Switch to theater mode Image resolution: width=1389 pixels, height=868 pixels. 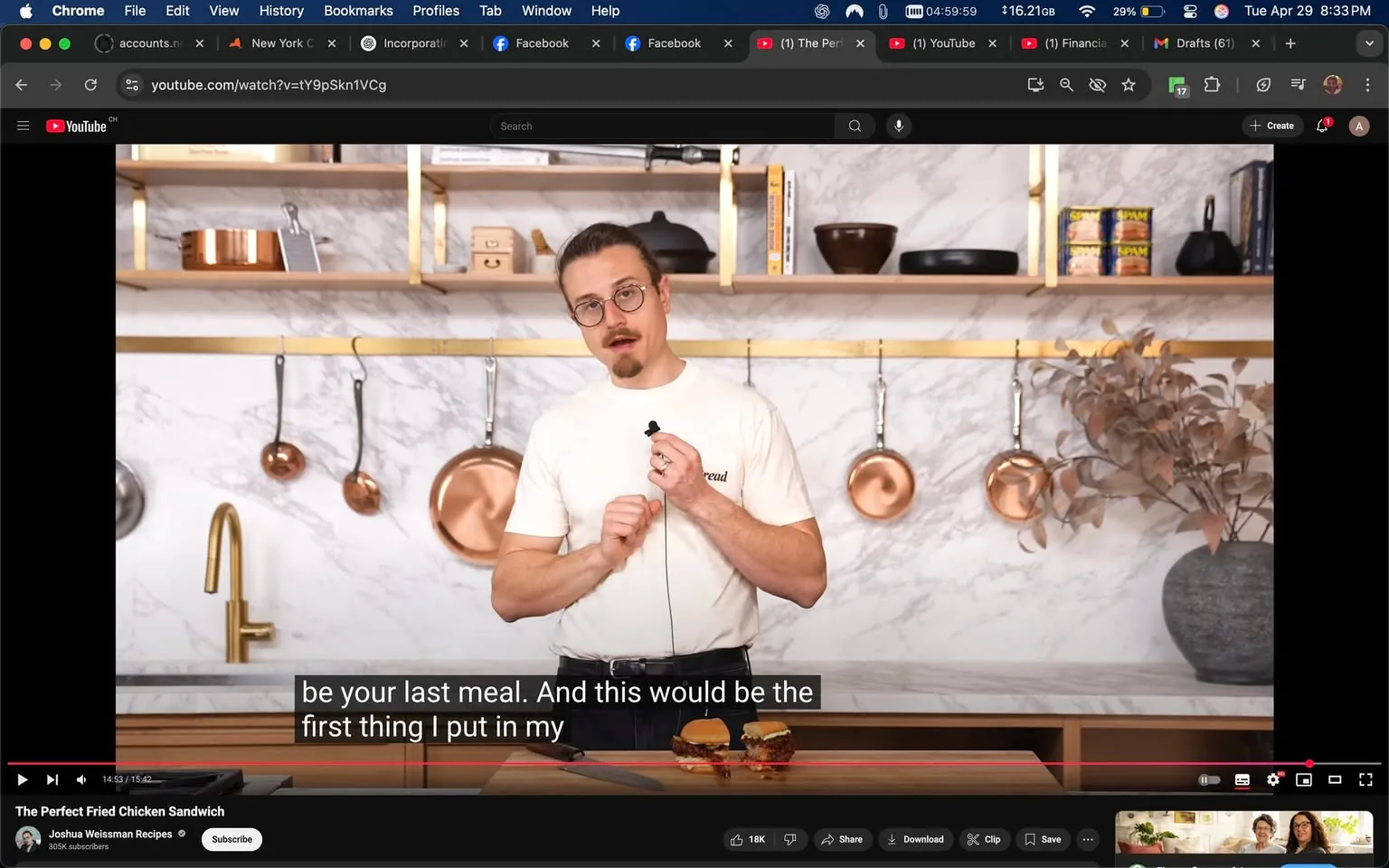1335,779
